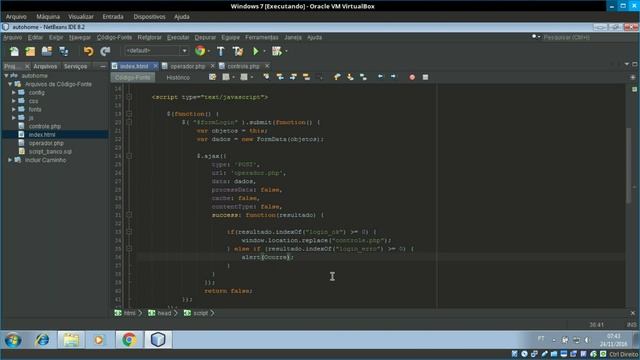
Task: Click Find Next Occurrence editor icon
Action: click(293, 77)
